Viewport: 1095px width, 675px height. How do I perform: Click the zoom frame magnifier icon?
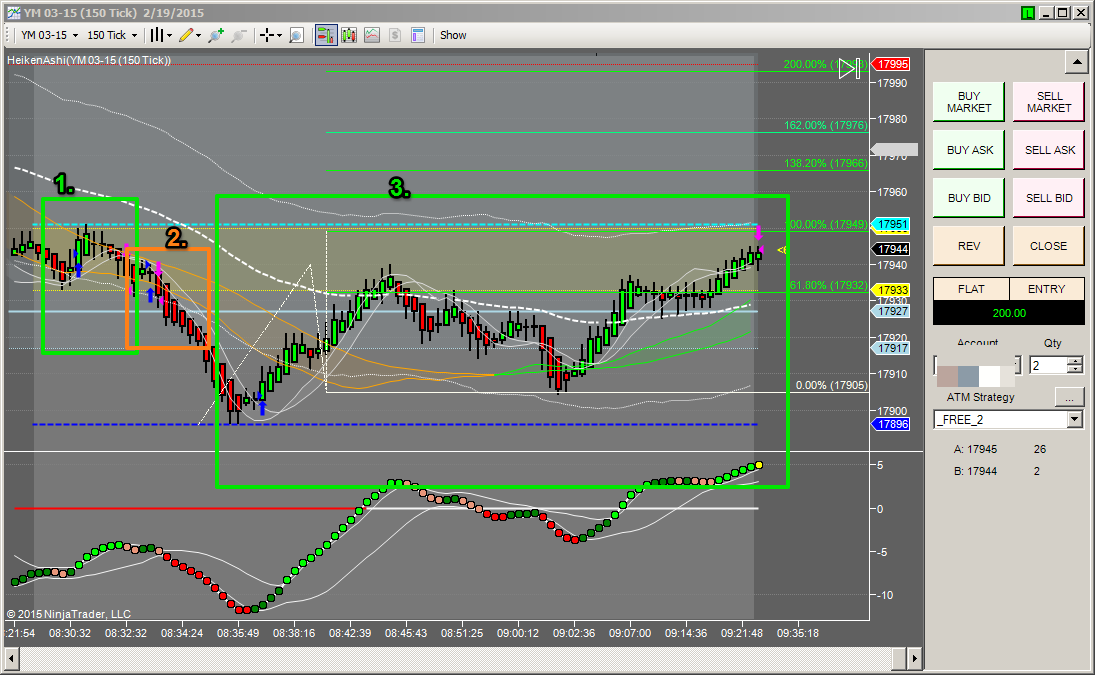[x=296, y=35]
